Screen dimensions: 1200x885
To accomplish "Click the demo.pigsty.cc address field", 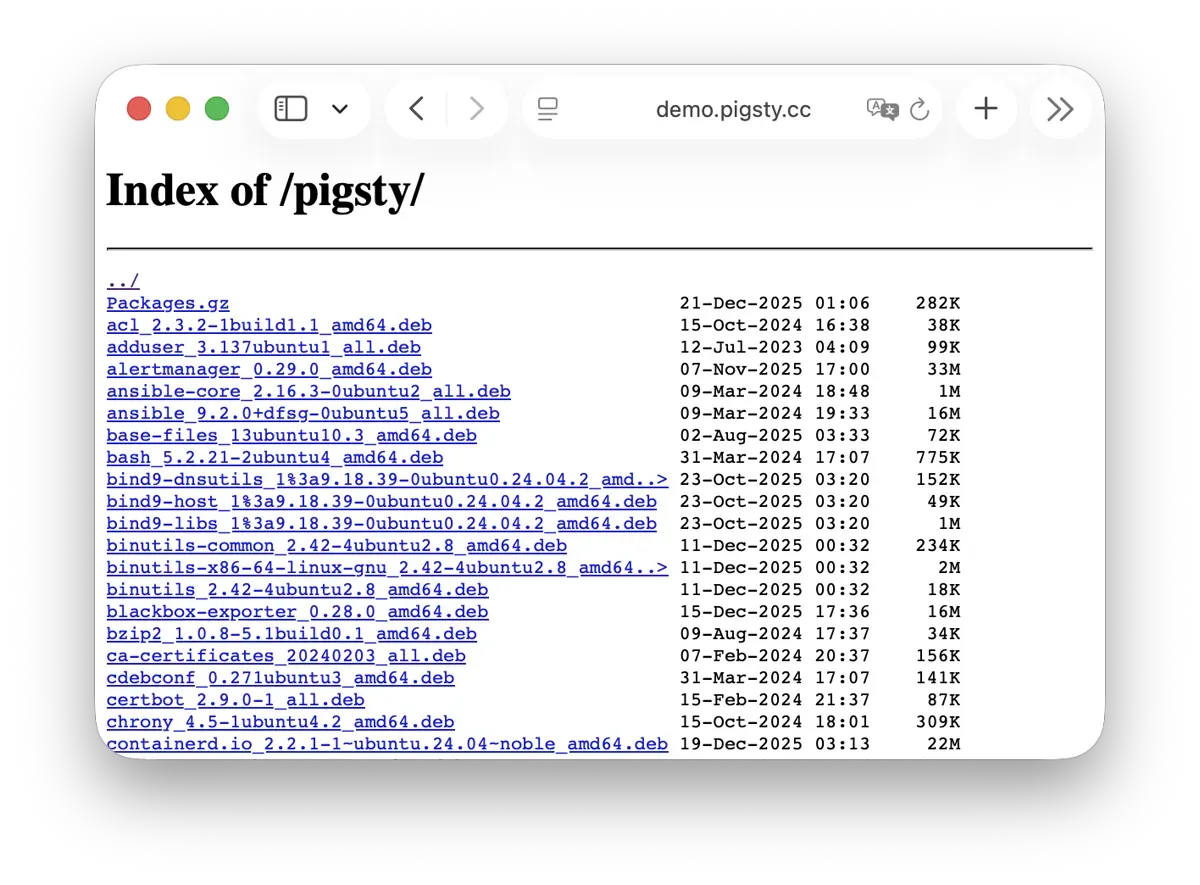I will point(732,109).
